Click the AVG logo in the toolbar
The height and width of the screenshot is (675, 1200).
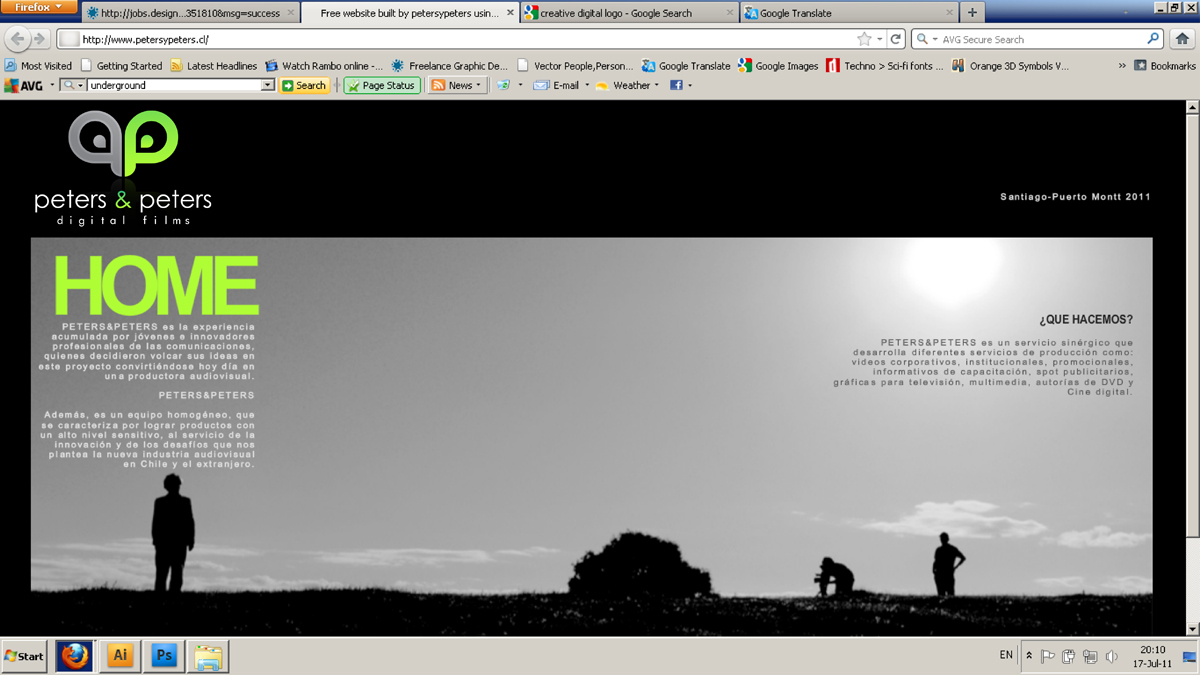[23, 86]
